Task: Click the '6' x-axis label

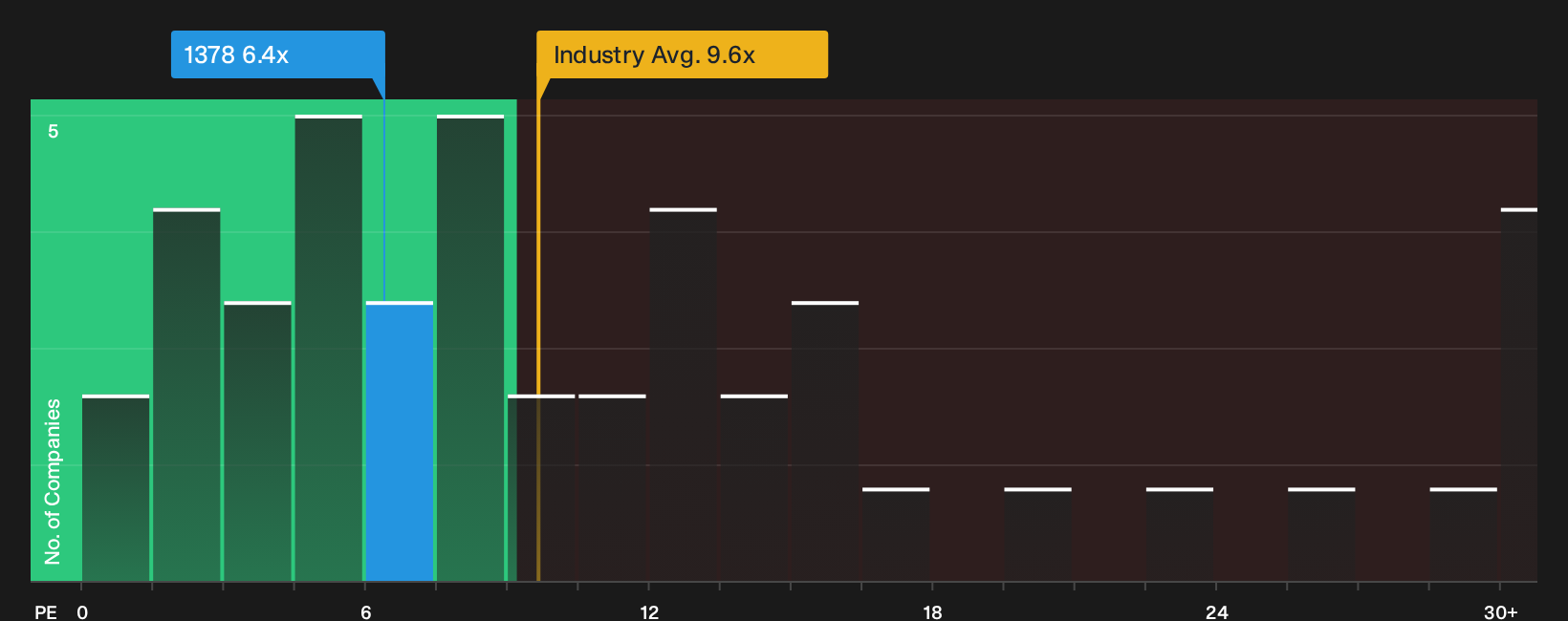Action: [x=365, y=612]
